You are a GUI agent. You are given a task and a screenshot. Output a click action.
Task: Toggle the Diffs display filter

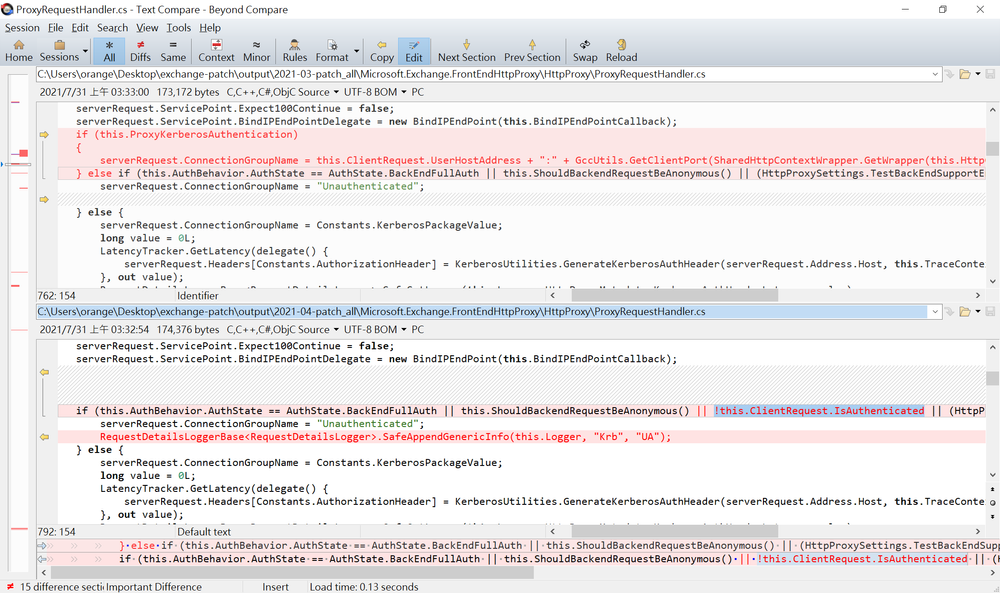[x=140, y=50]
